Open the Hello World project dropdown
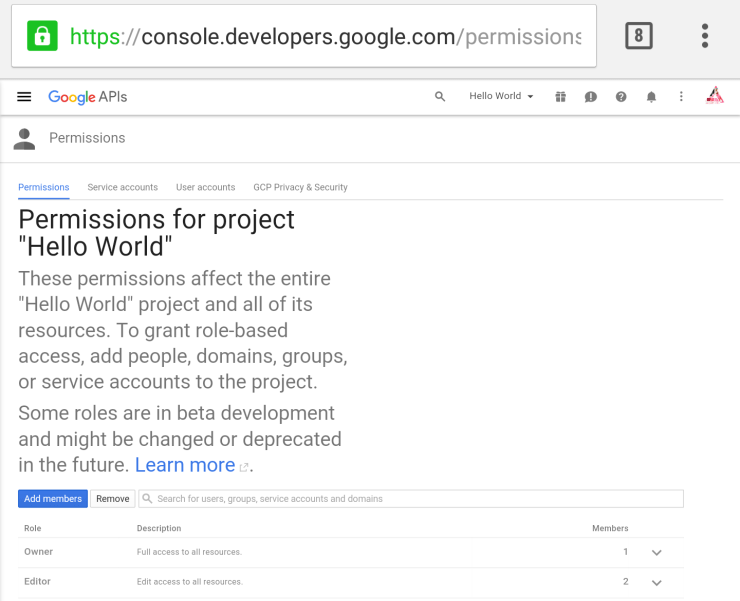Screen dimensions: 740x601 coord(501,97)
